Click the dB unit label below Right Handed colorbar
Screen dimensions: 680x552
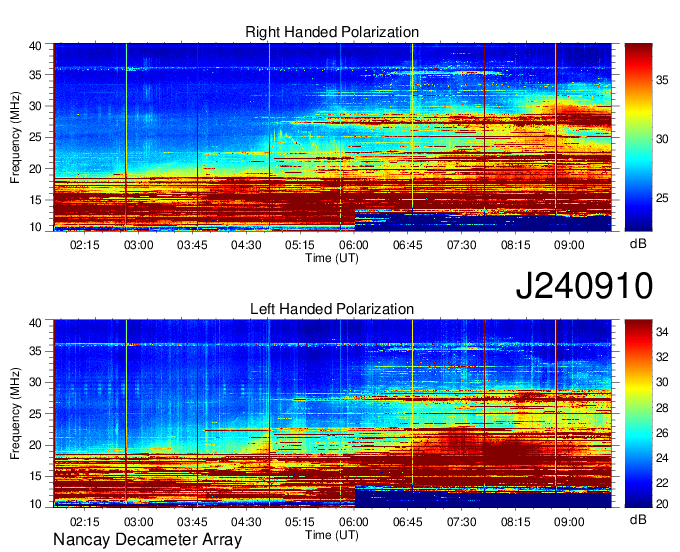638,244
